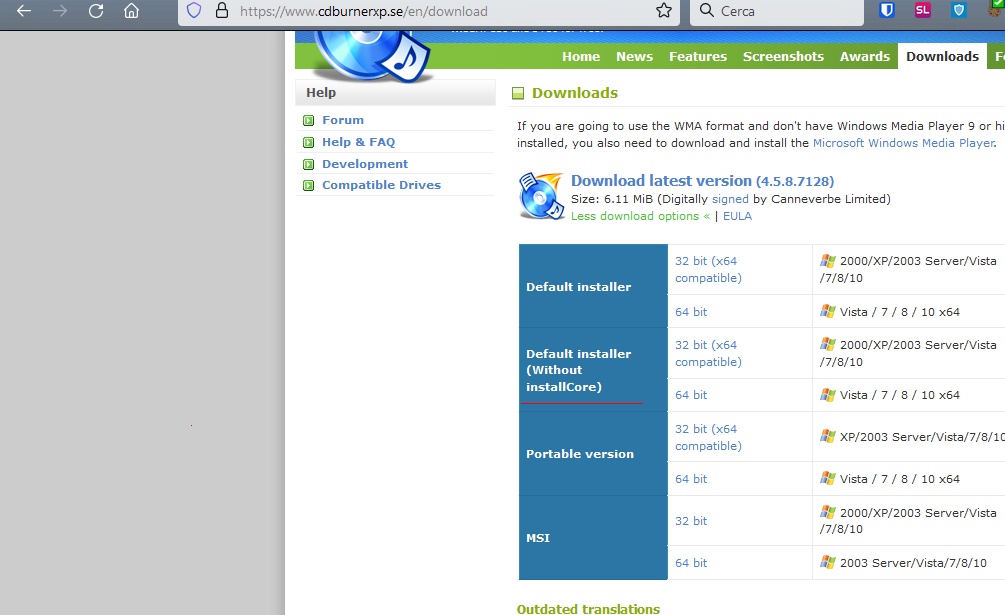Click the tracking protection shield in address bar
This screenshot has width=1005, height=615.
click(x=194, y=10)
